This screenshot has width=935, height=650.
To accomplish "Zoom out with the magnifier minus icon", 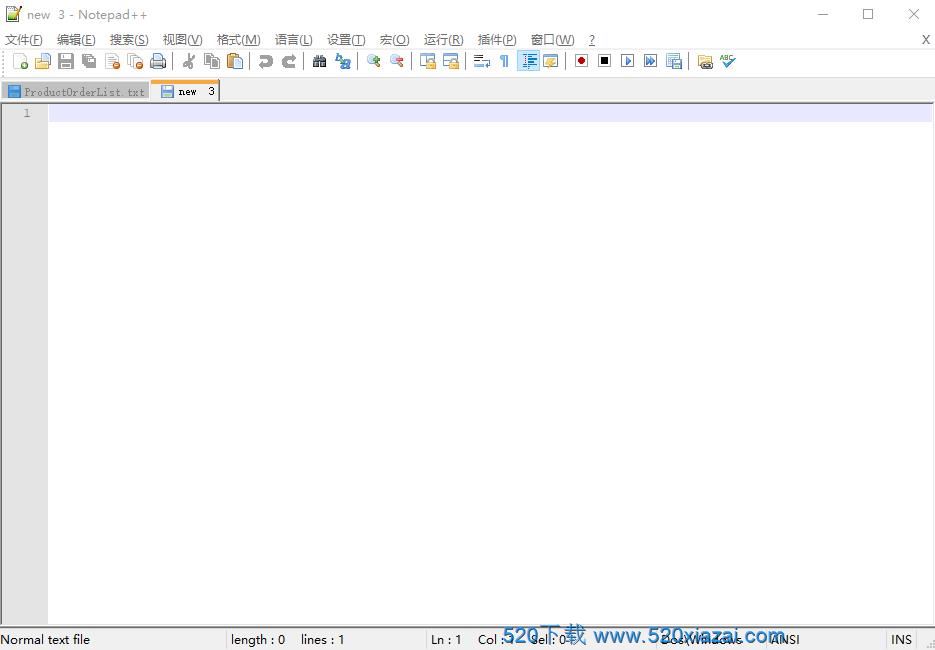I will tap(397, 61).
